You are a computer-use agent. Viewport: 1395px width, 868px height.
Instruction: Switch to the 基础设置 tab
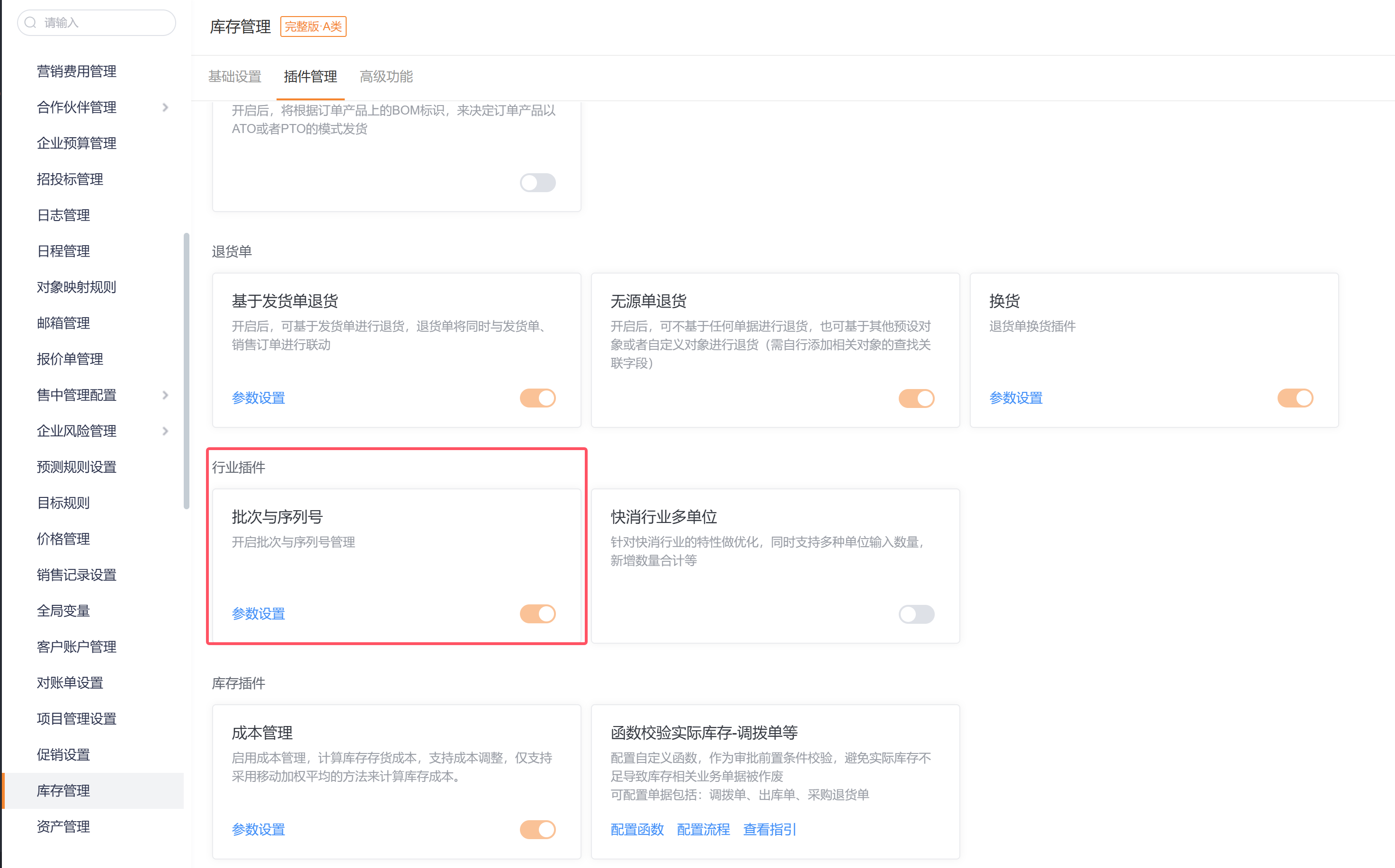(234, 76)
